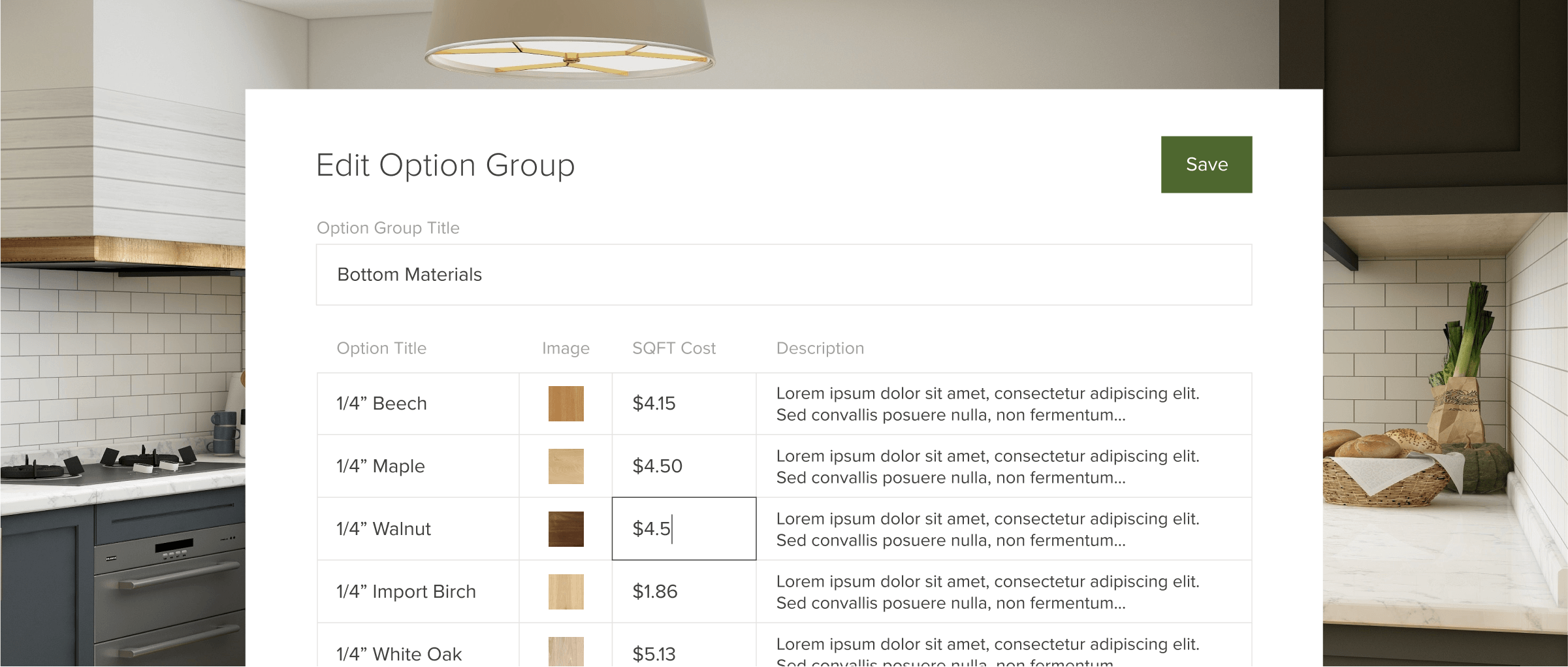Select the 1/4" Import Birch title

pyautogui.click(x=406, y=592)
